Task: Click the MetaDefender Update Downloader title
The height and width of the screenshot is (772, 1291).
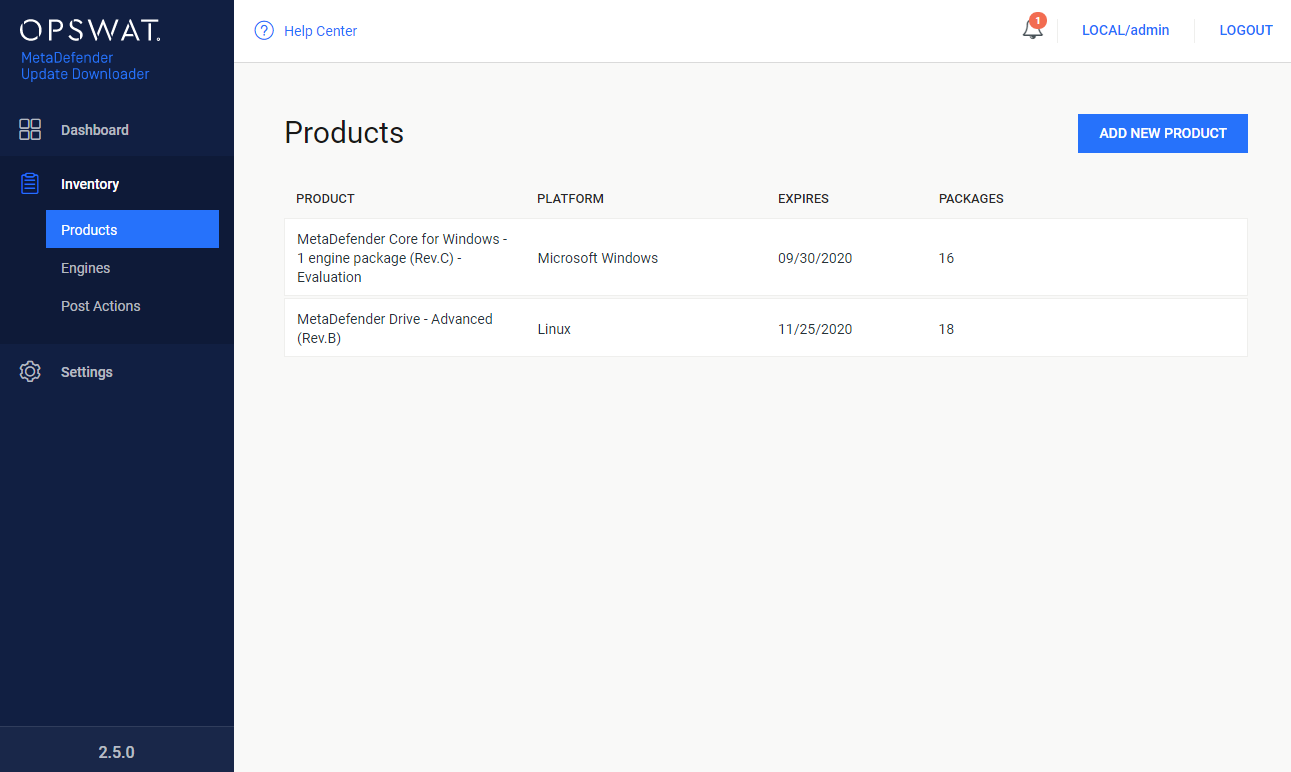Action: click(85, 66)
